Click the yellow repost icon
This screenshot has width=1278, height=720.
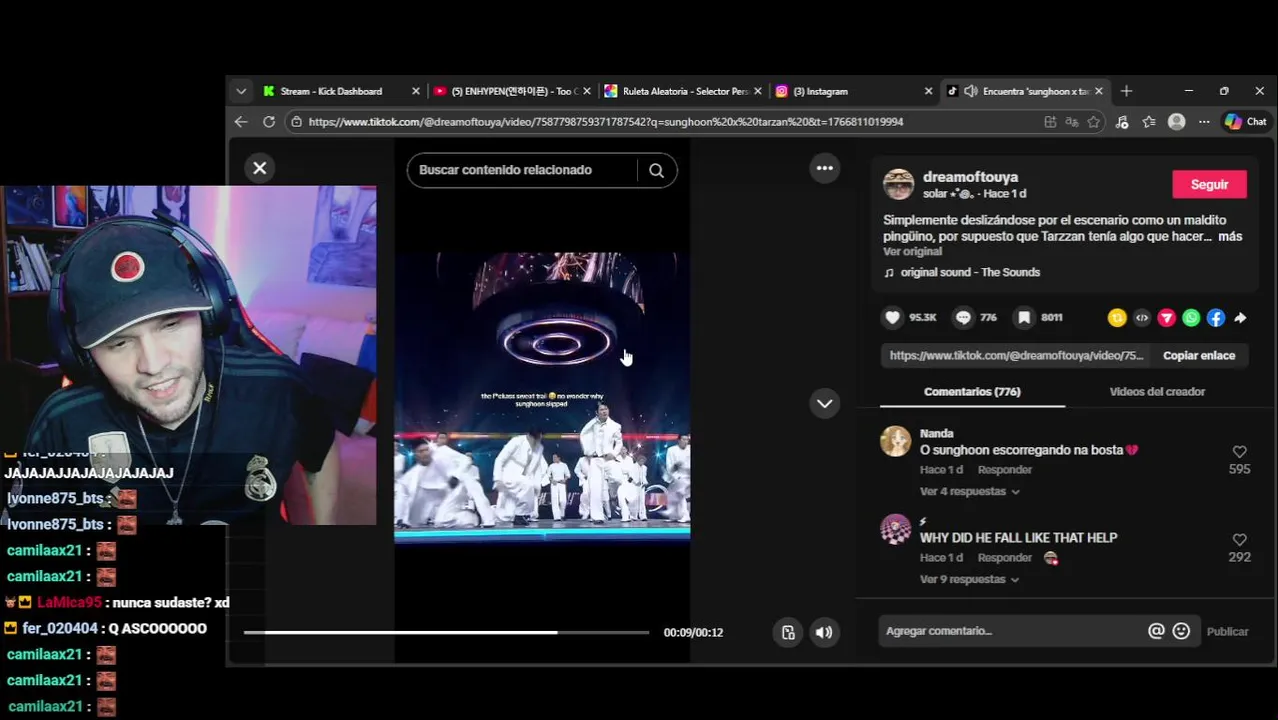pos(1117,318)
